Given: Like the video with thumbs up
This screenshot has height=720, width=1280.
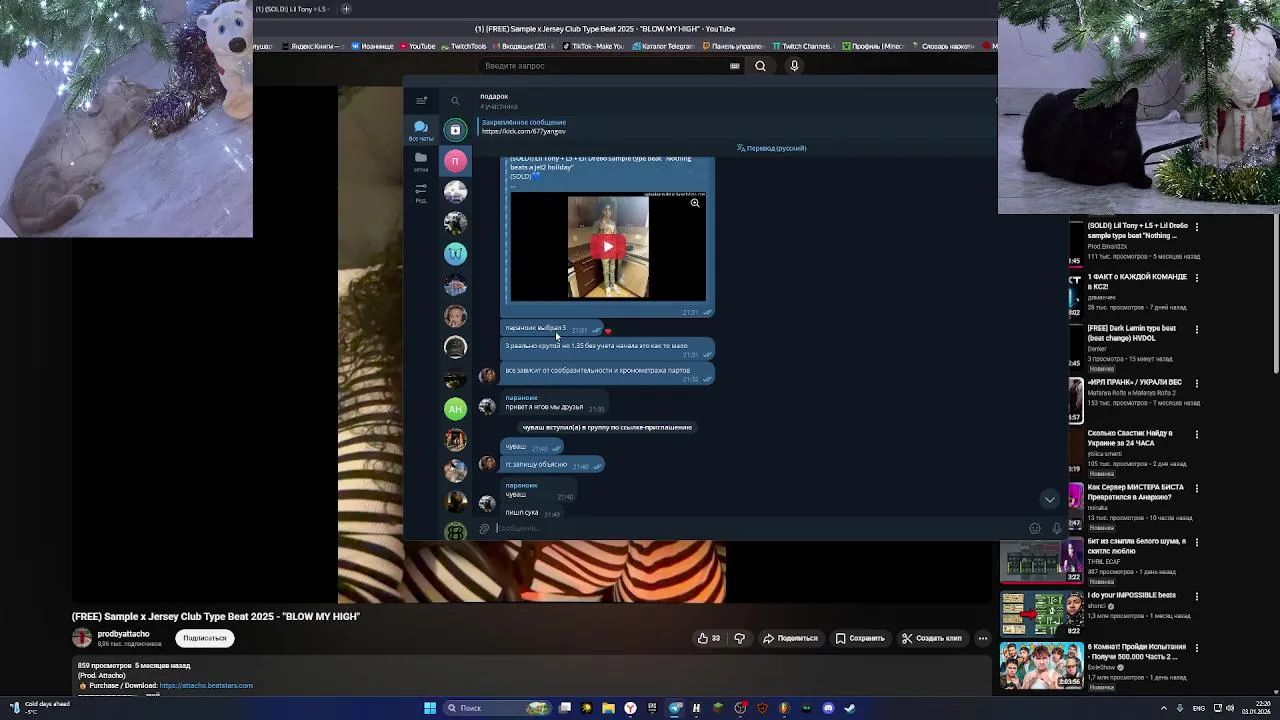Looking at the screenshot, I should [x=709, y=638].
